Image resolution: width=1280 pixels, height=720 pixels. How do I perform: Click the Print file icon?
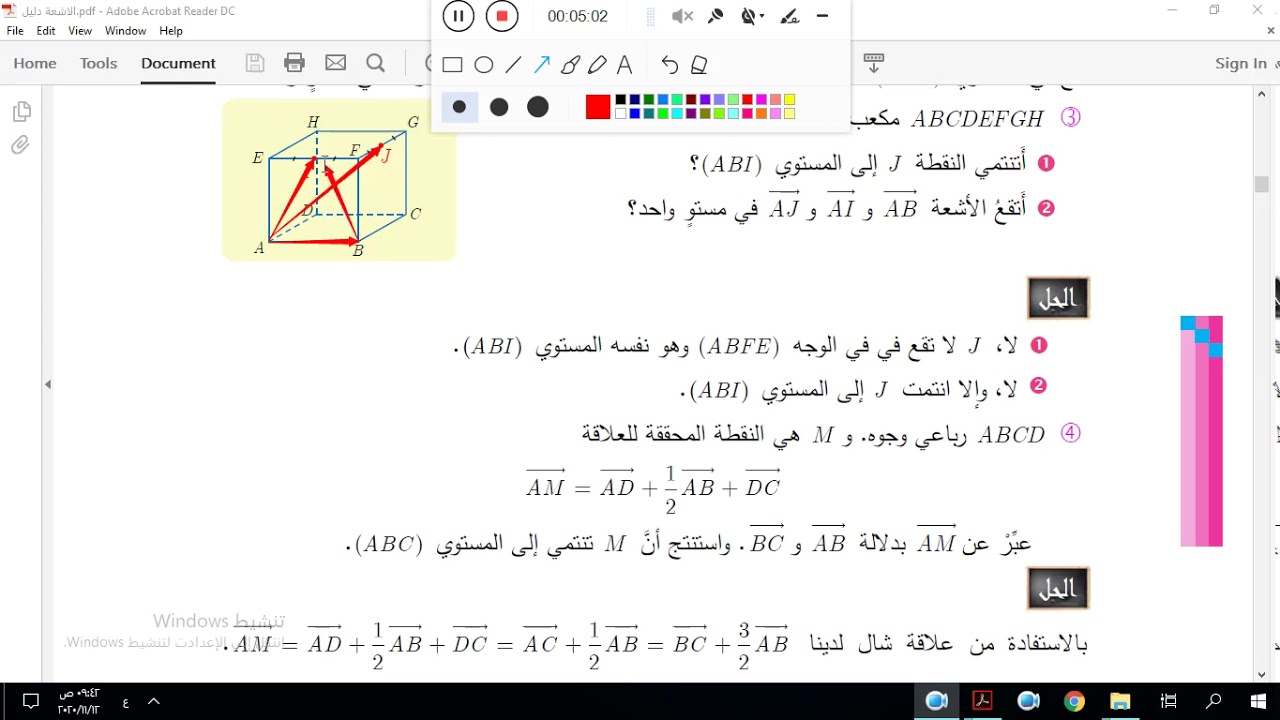click(294, 63)
